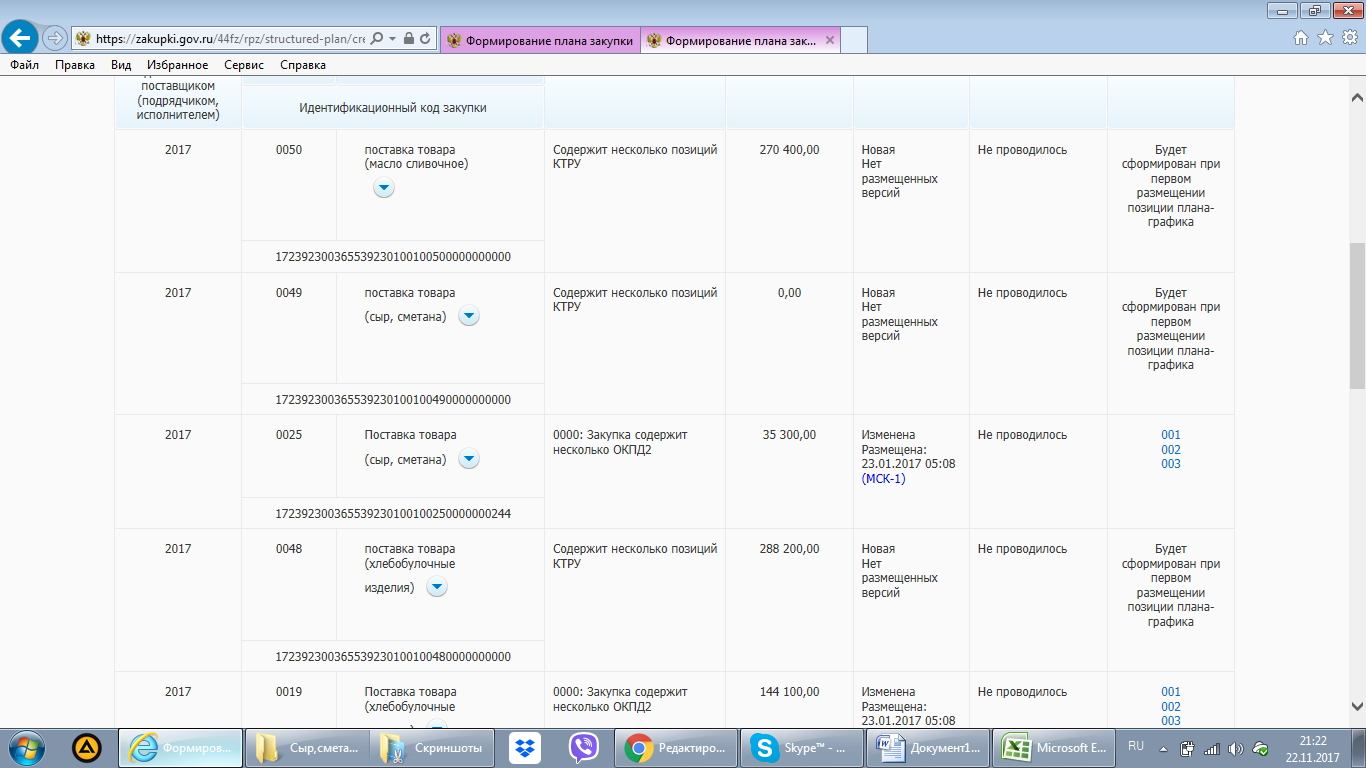Viewport: 1366px width, 768px height.
Task: Open the browser Tools gear icon
Action: 1349,38
